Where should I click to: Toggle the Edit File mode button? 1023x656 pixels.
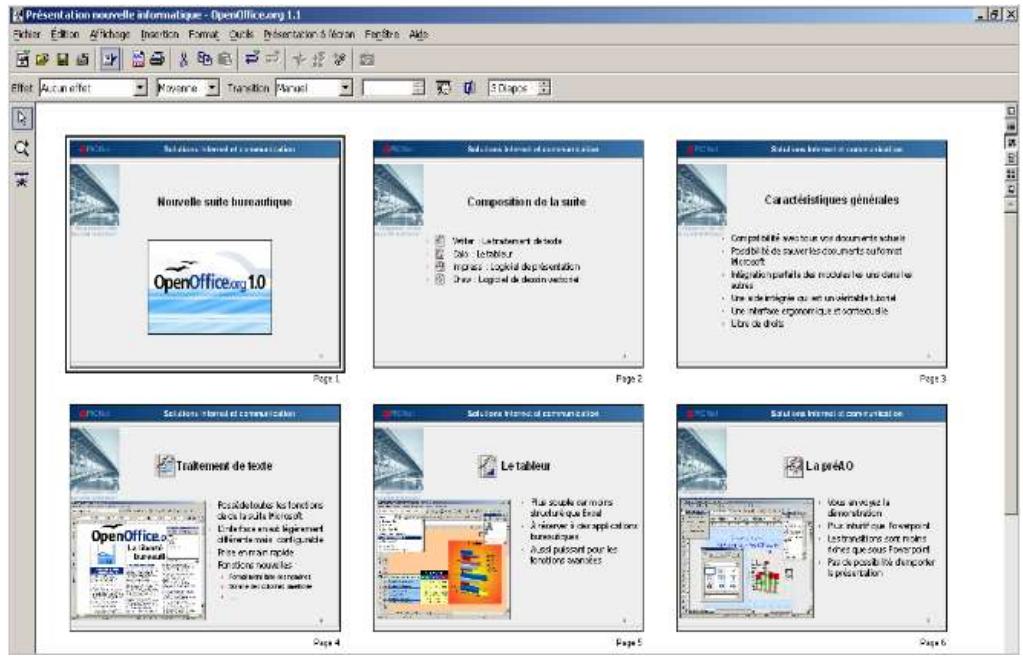(x=110, y=59)
